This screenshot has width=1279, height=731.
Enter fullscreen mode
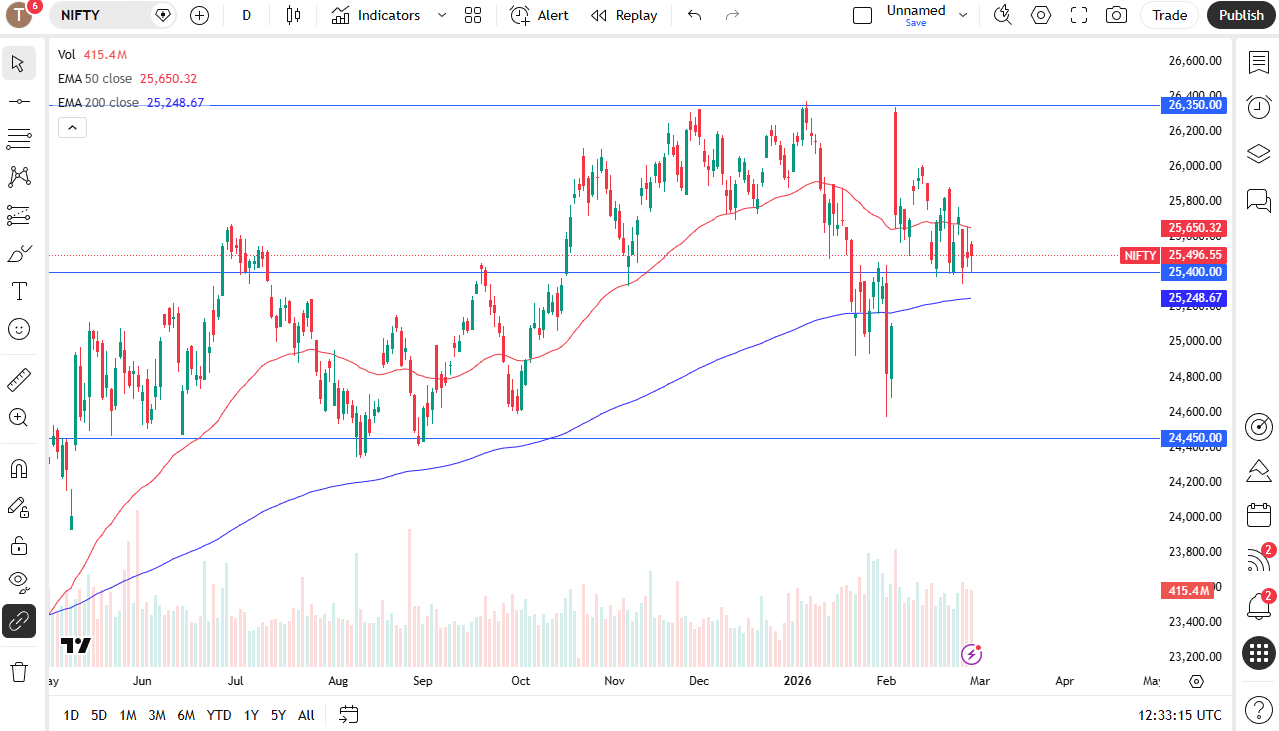click(1079, 15)
